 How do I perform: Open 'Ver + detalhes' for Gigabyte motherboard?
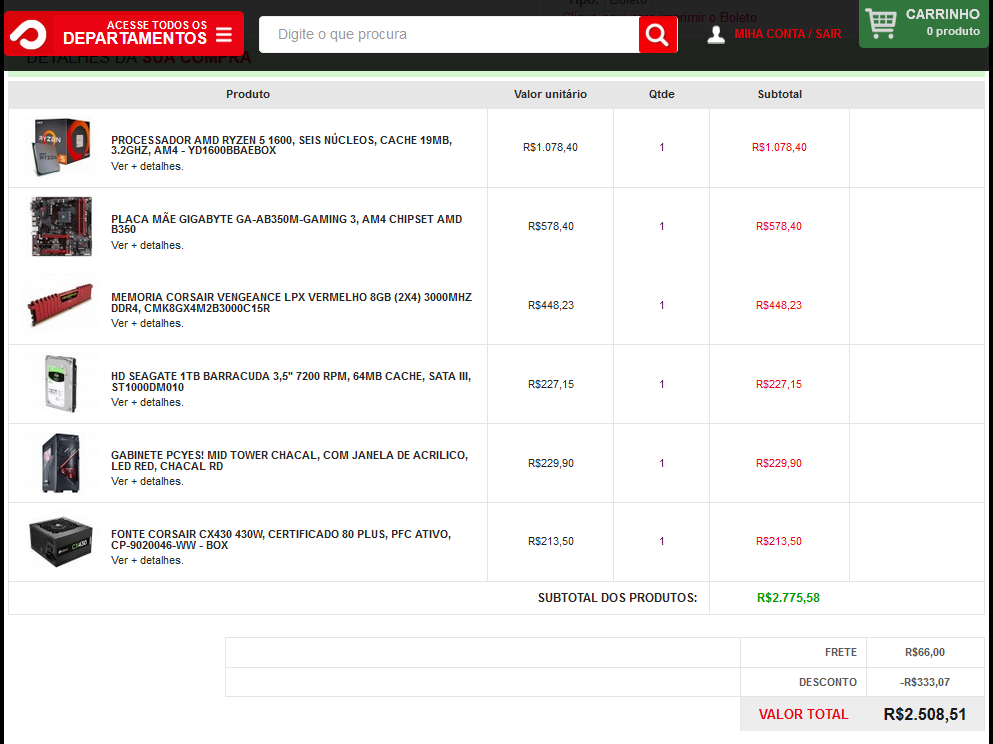coord(147,246)
